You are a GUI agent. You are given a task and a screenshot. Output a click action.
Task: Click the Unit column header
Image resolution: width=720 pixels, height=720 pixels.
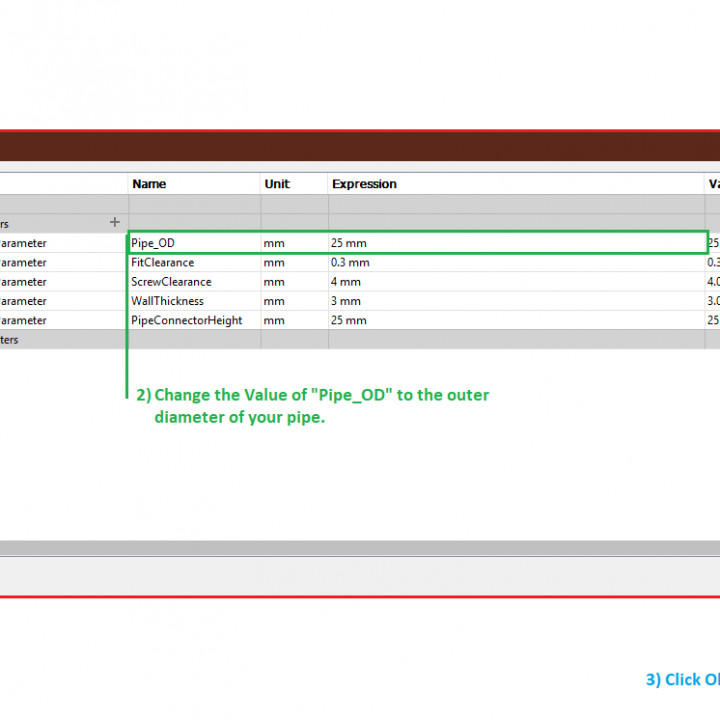click(x=277, y=184)
